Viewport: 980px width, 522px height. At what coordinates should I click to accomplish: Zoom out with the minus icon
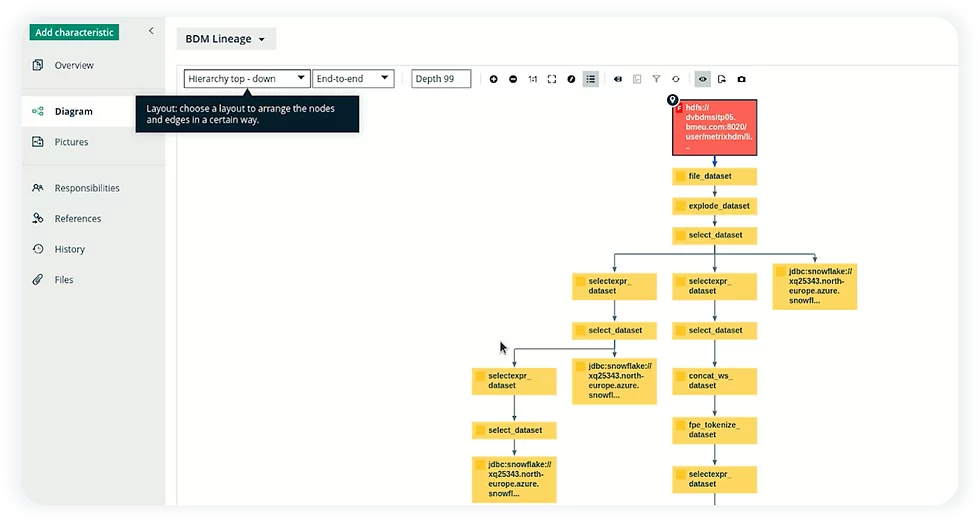click(x=513, y=79)
